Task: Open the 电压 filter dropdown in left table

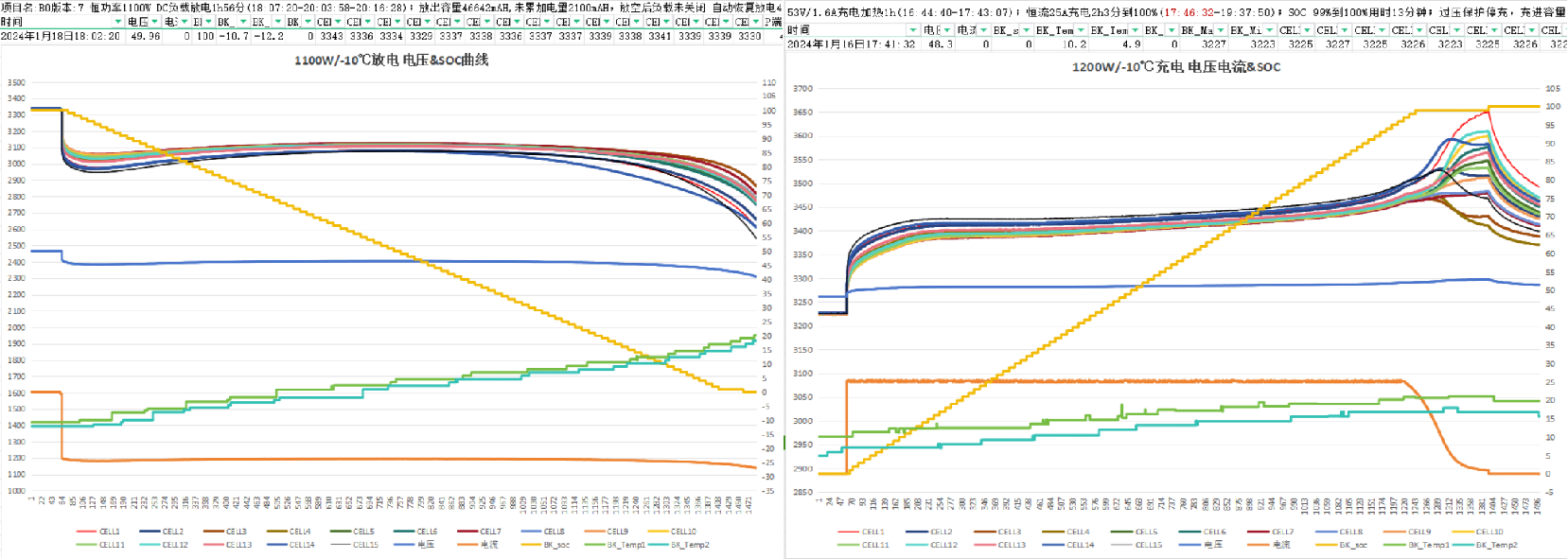Action: coord(155,22)
